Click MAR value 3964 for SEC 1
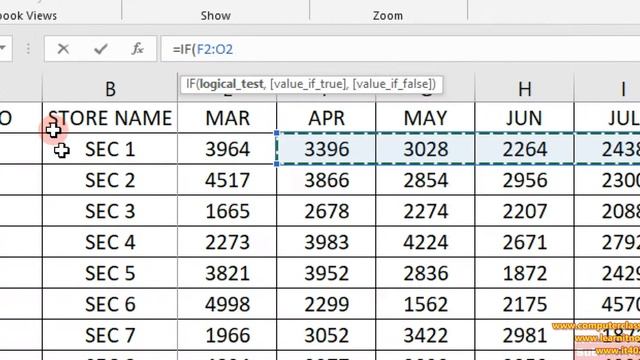Screen dimensions: 640x360 pos(227,149)
